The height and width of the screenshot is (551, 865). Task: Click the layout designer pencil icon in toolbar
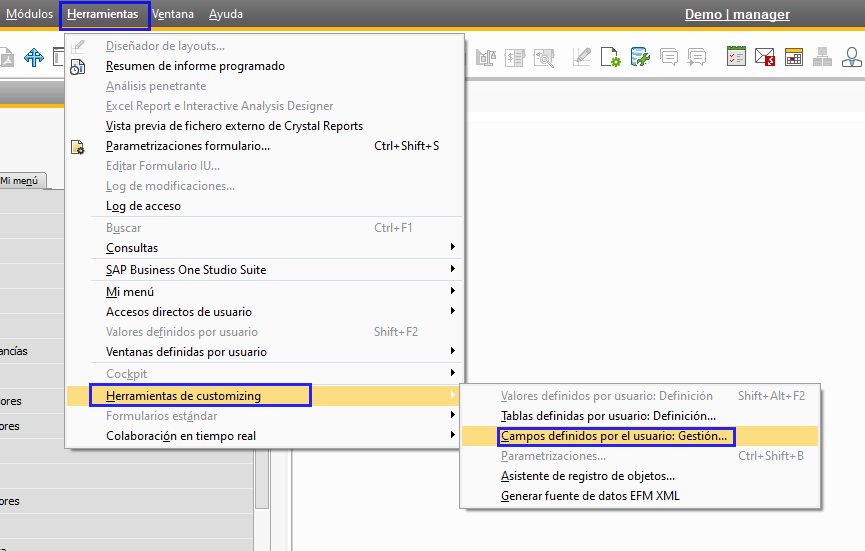click(x=581, y=57)
